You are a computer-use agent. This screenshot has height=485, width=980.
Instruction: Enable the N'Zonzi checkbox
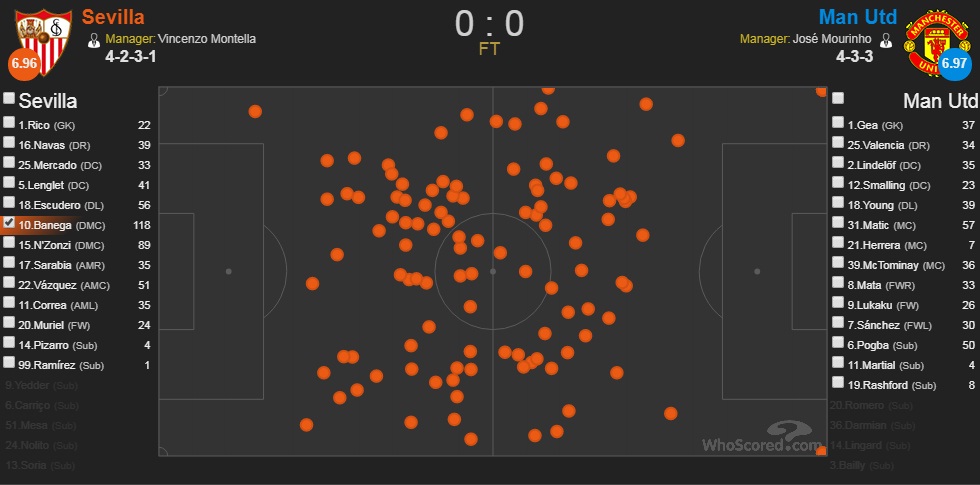[9, 242]
